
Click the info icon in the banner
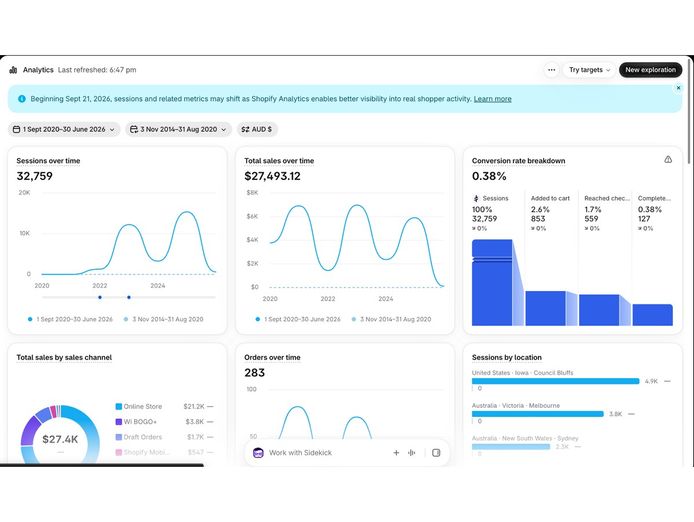(22, 99)
